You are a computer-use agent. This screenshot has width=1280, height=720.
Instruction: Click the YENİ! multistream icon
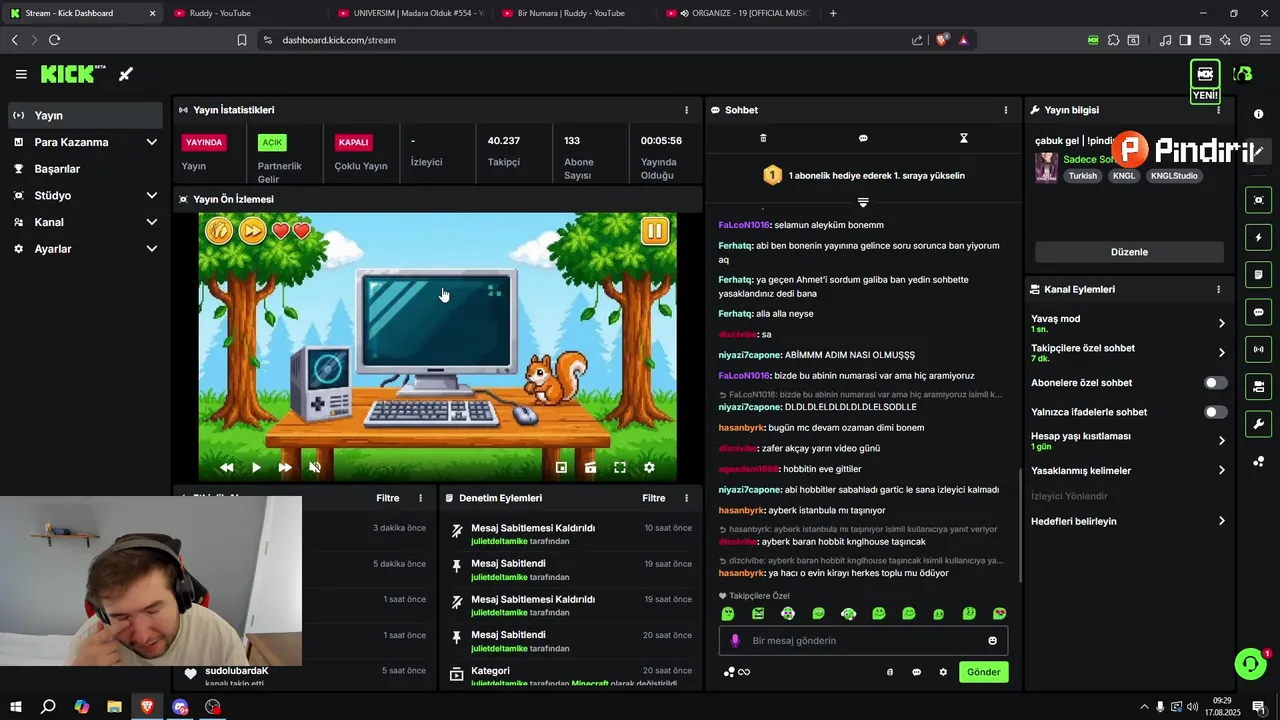[1205, 82]
